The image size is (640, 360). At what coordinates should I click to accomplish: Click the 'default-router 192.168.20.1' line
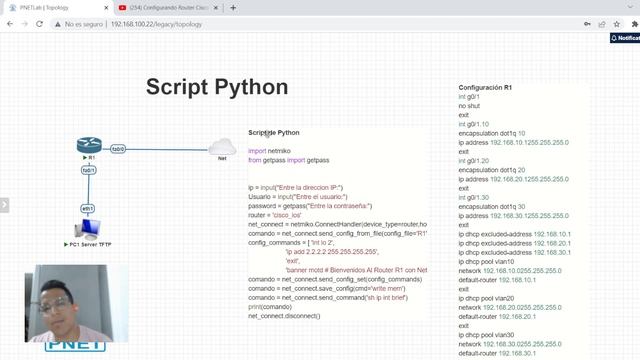497,317
